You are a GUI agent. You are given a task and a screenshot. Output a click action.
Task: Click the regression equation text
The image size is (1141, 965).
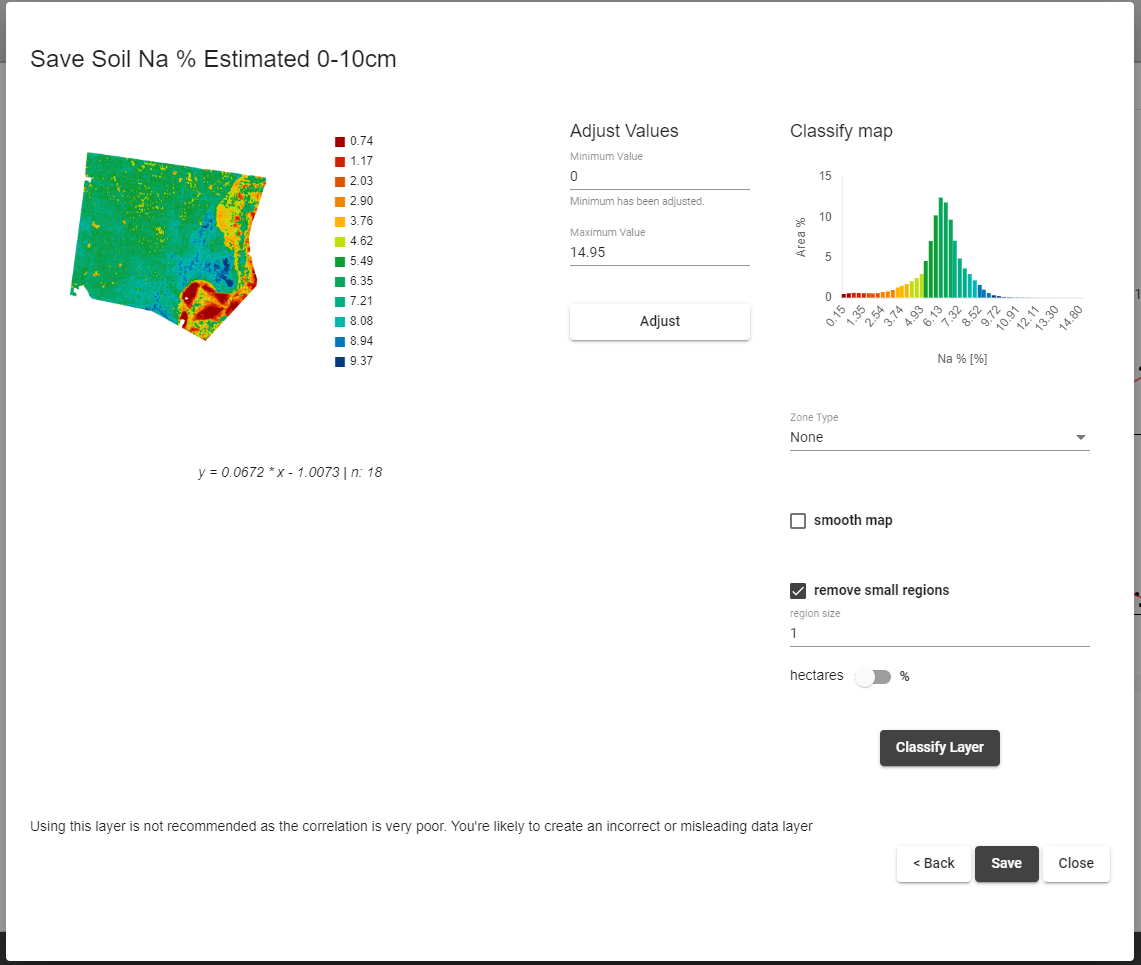pos(290,472)
